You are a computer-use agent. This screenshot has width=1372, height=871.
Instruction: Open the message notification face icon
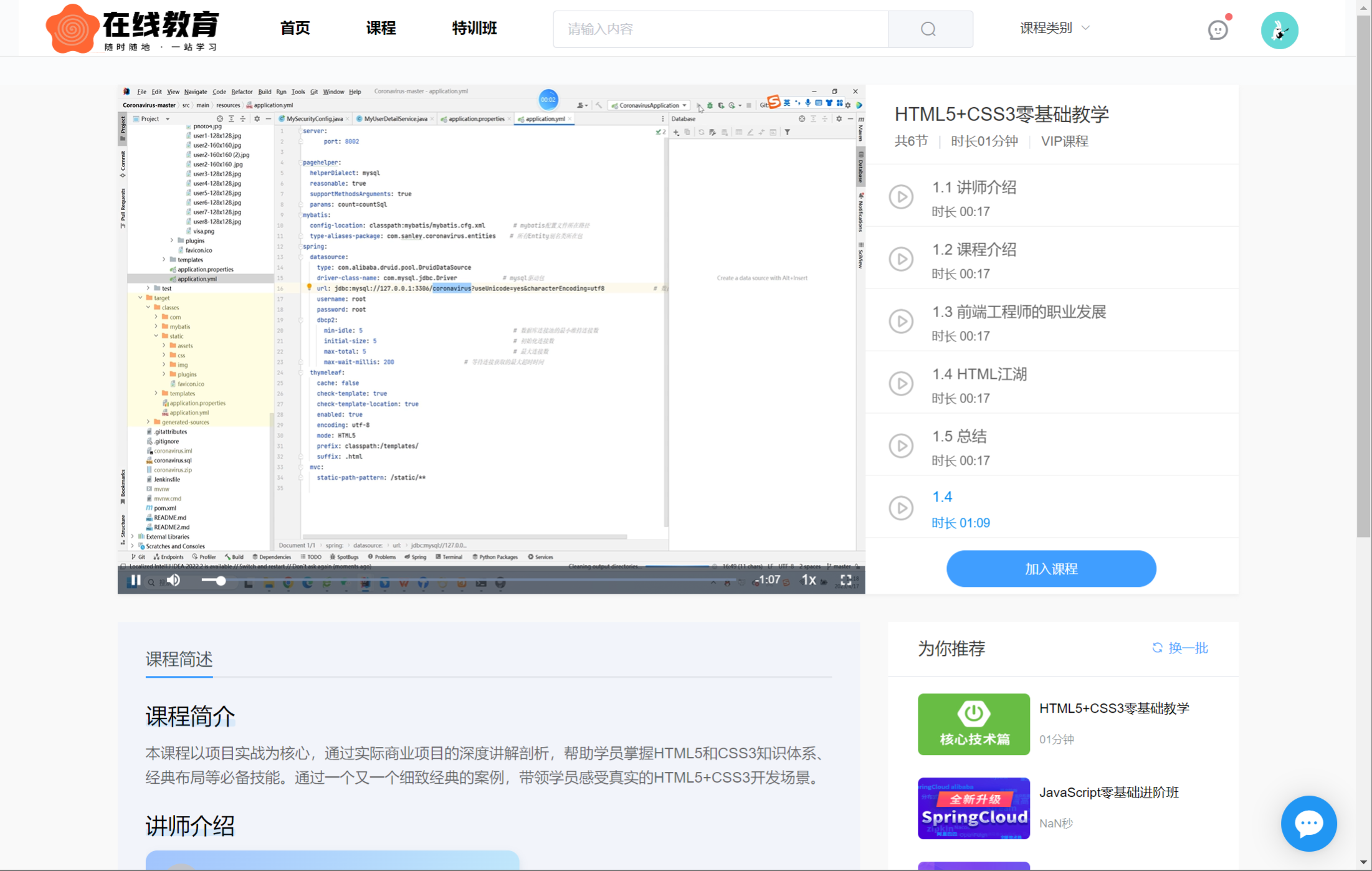tap(1217, 29)
